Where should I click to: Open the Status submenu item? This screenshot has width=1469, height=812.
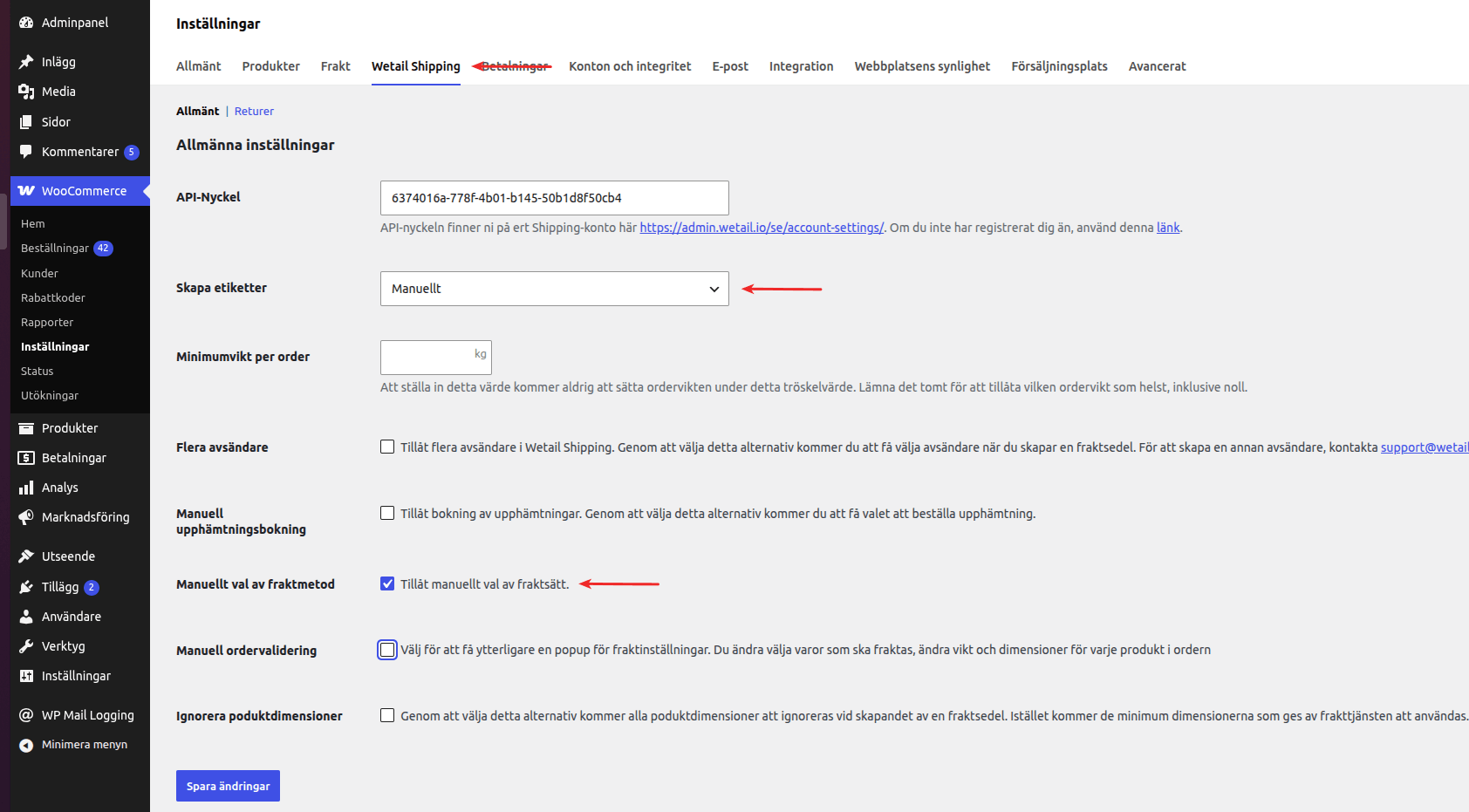click(38, 371)
